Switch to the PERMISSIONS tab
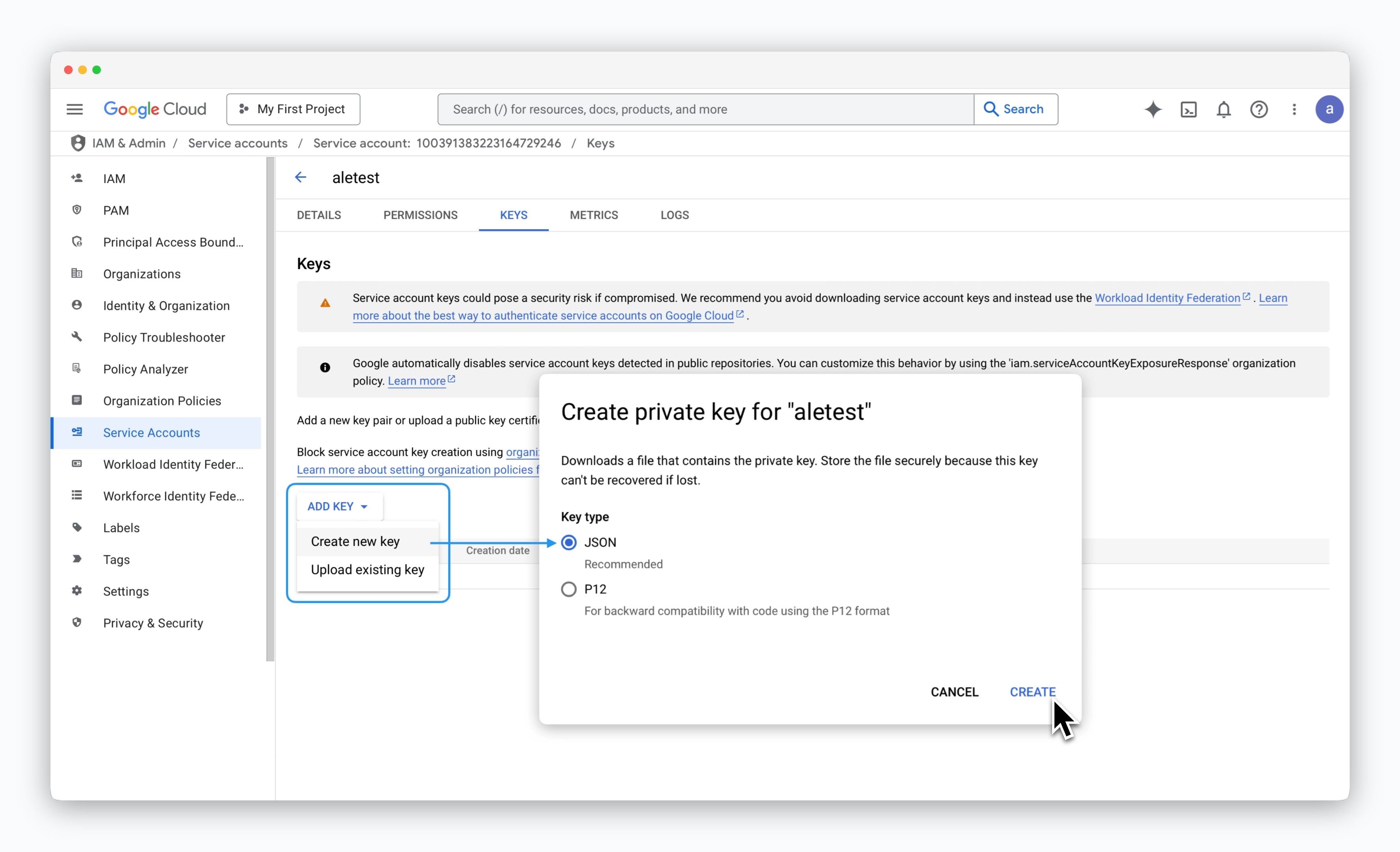This screenshot has width=1400, height=852. [x=421, y=215]
